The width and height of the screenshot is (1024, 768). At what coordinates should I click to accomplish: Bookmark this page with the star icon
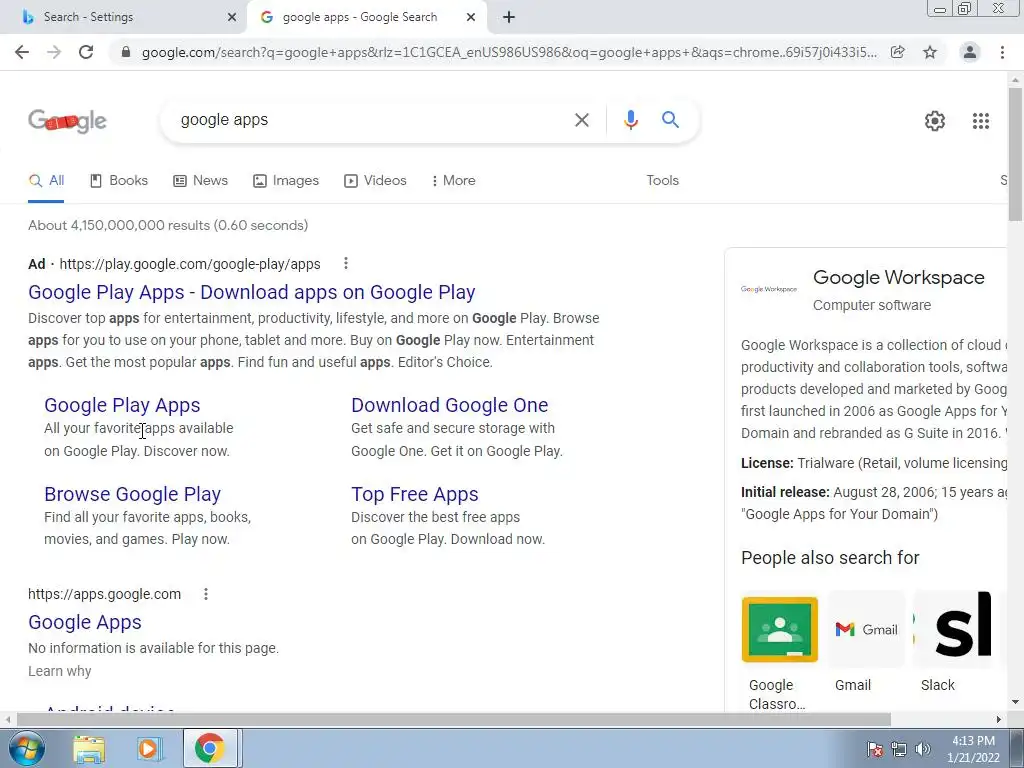[930, 52]
